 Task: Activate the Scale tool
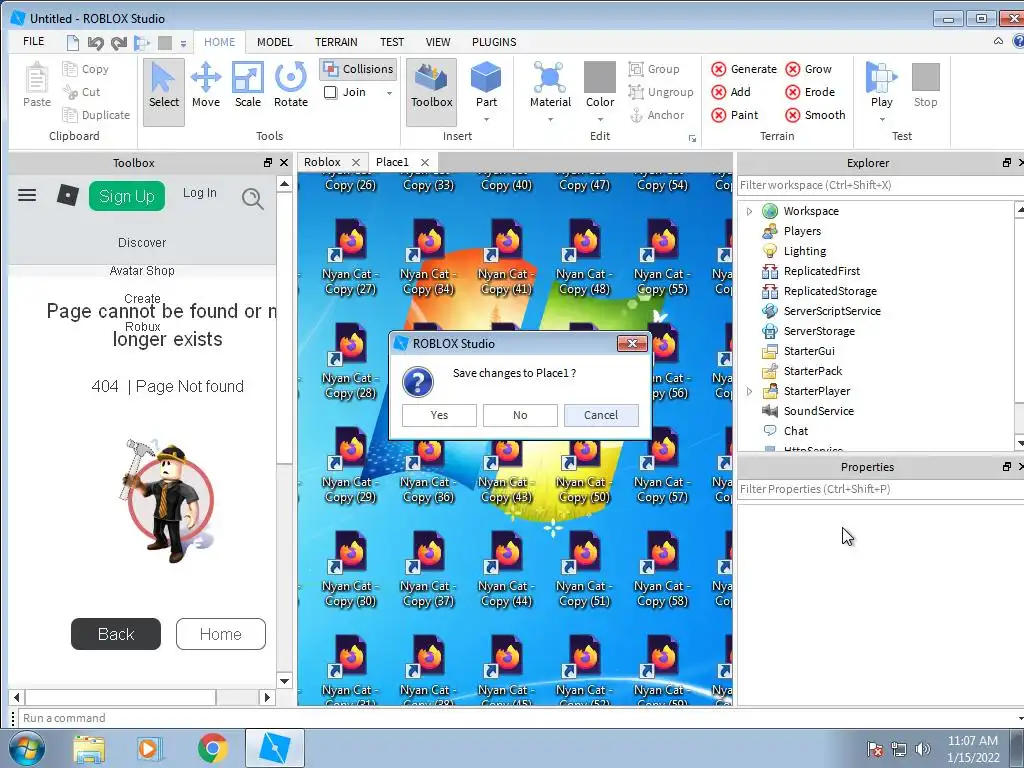(248, 85)
